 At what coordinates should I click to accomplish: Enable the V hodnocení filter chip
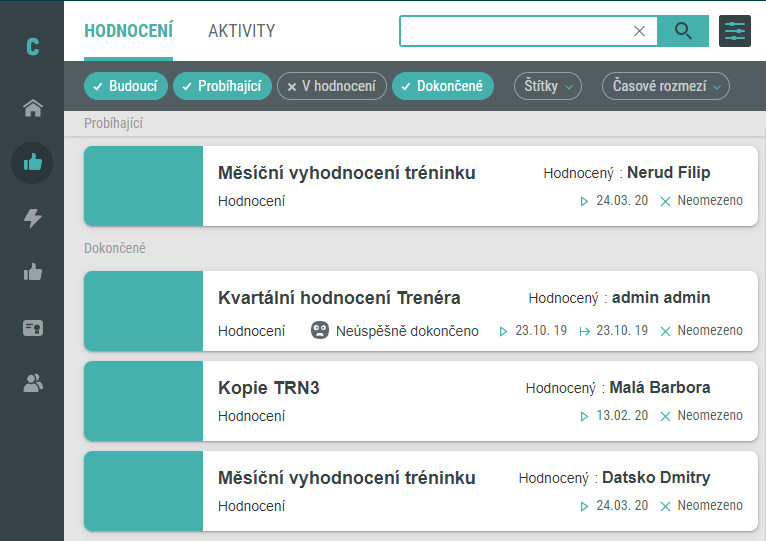[x=332, y=86]
